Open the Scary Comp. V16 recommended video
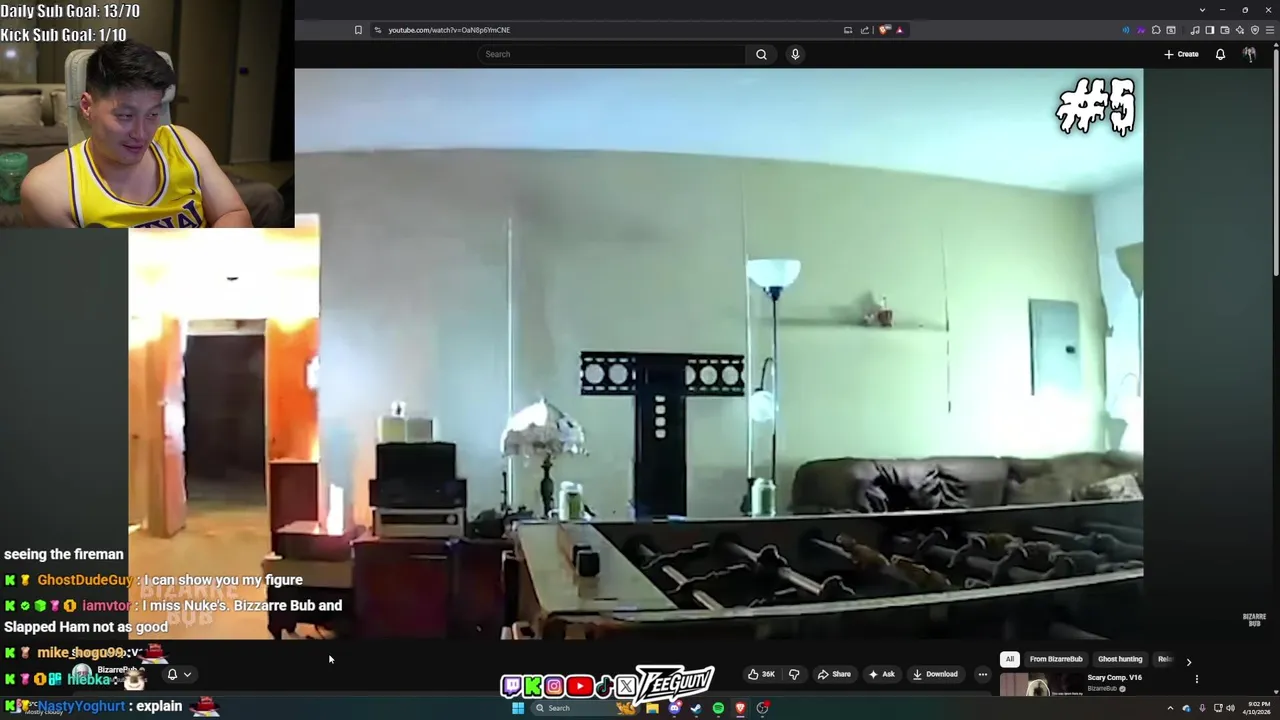1280x720 pixels. coord(1114,678)
